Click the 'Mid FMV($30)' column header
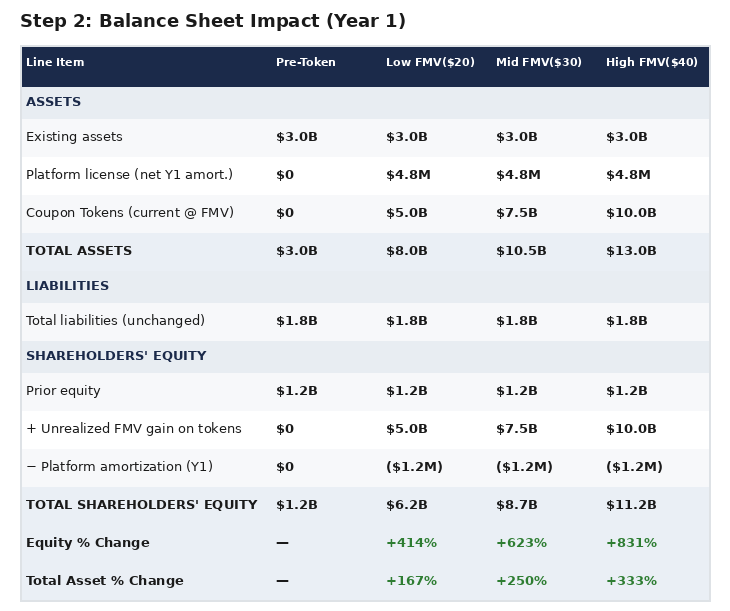The image size is (730, 611). (x=538, y=63)
